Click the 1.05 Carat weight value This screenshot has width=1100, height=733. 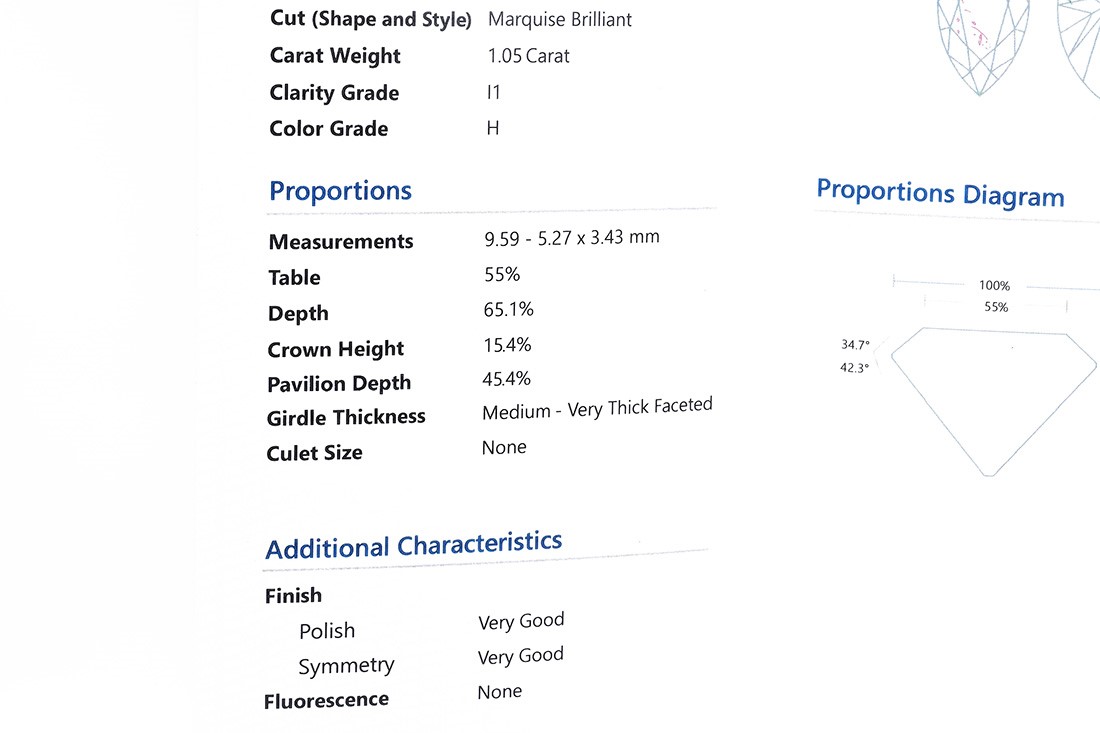[x=528, y=56]
